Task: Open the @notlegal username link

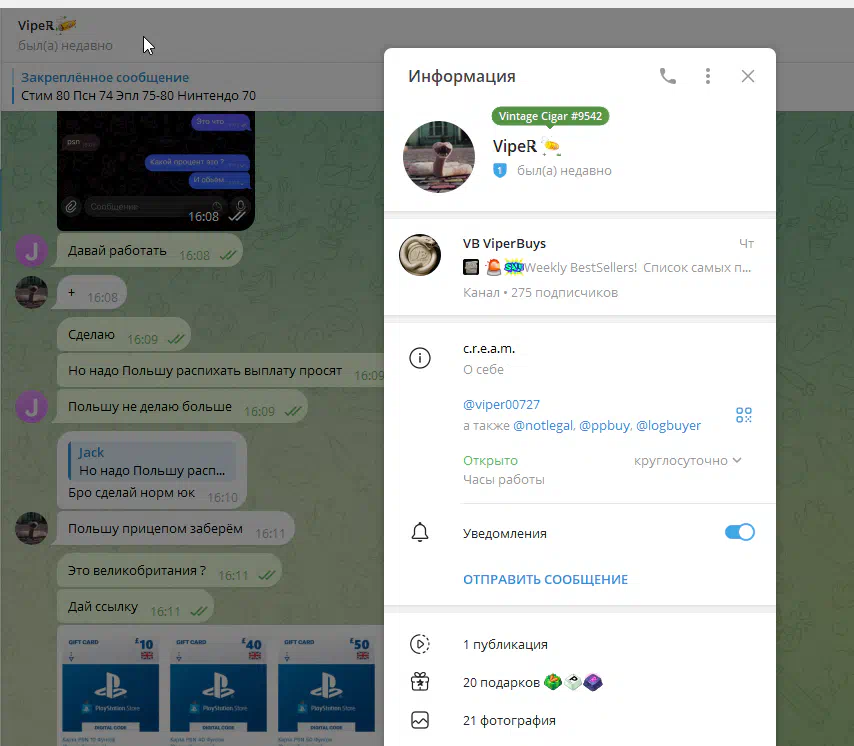Action: [x=543, y=425]
